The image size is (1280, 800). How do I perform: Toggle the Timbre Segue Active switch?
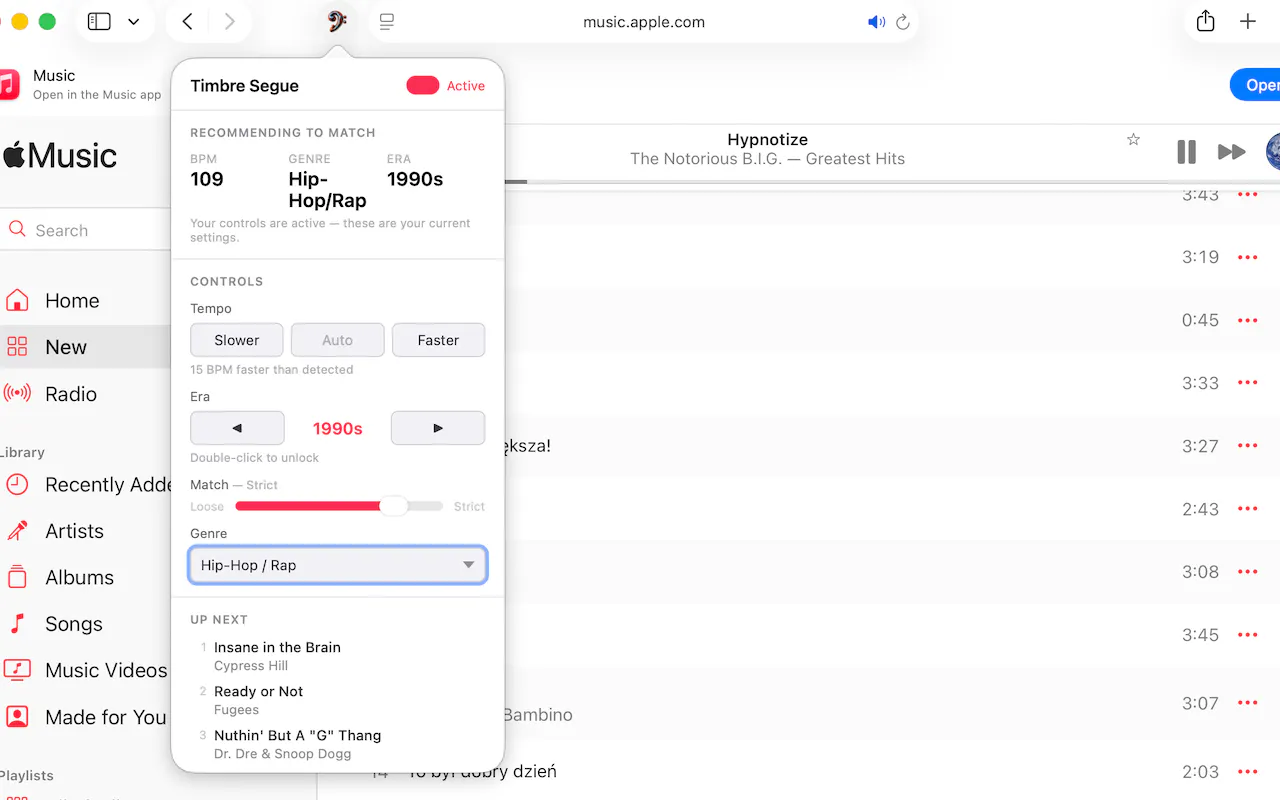(x=423, y=86)
